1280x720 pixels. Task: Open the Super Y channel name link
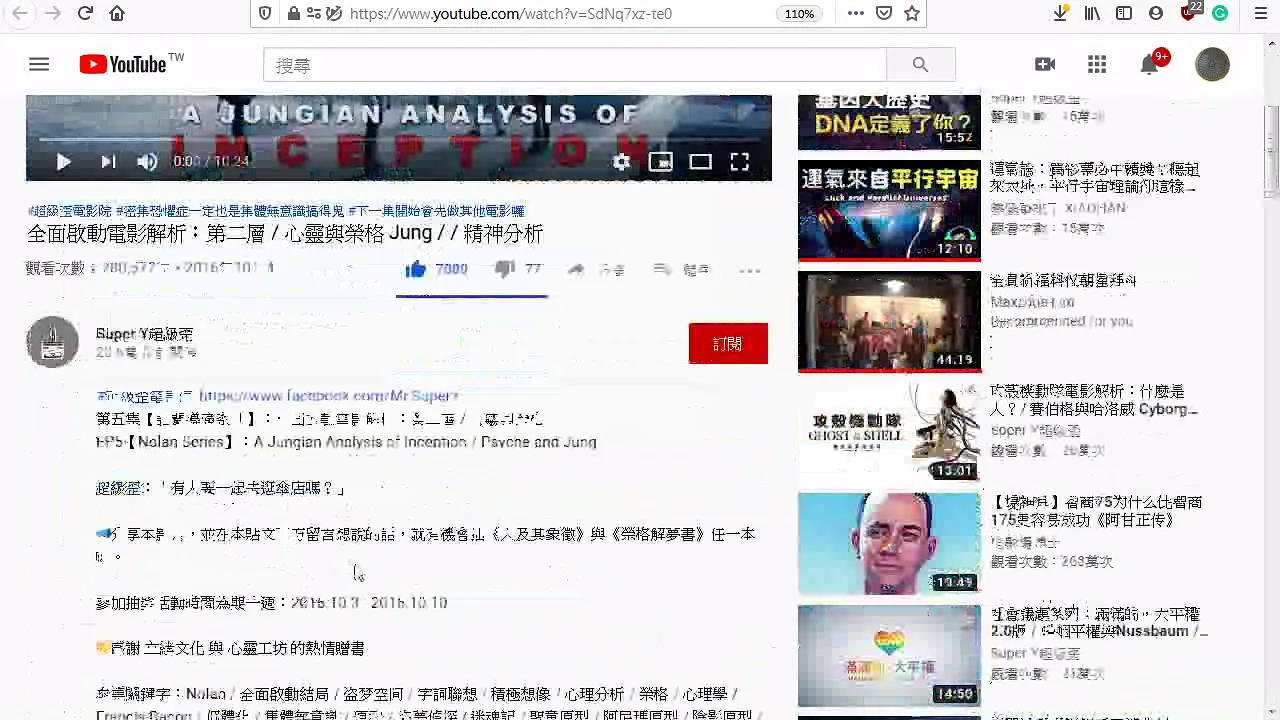point(144,334)
